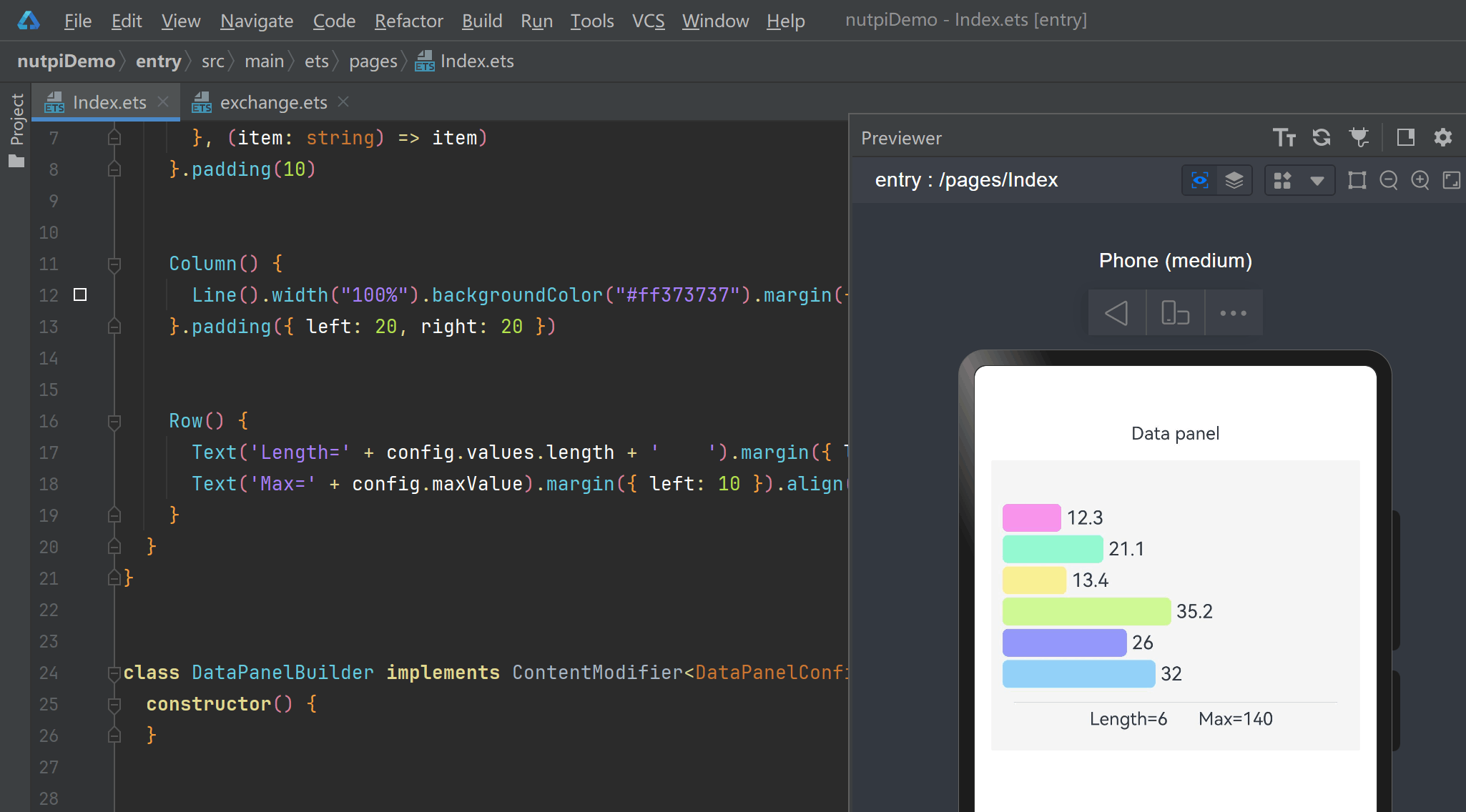Screen dimensions: 1466x812
Task: Collapse the Column block fold marker
Action: 114,264
